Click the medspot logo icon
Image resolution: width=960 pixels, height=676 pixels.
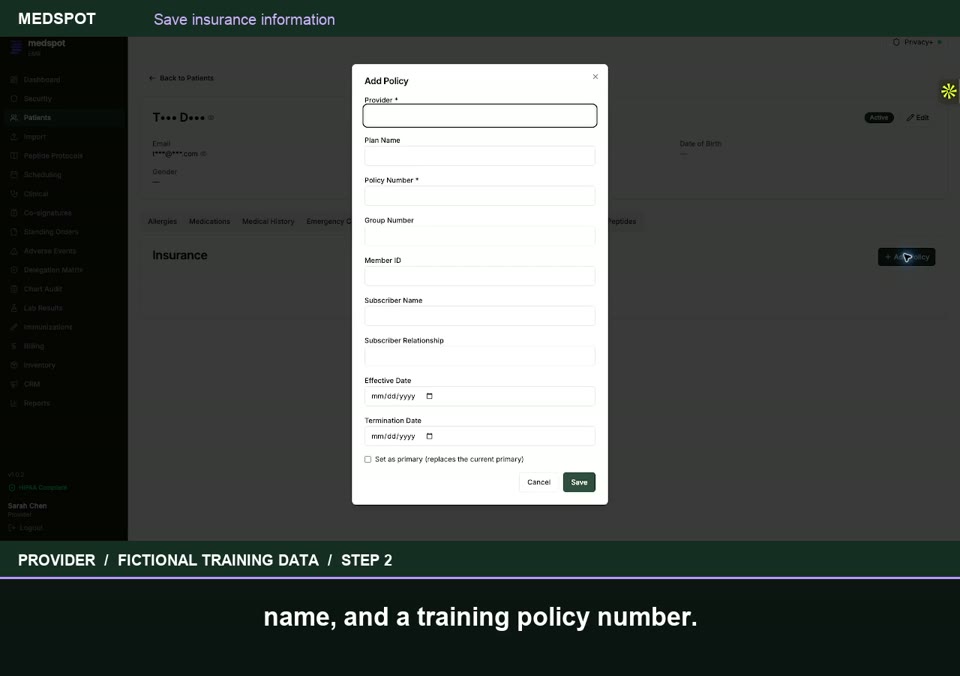[17, 47]
